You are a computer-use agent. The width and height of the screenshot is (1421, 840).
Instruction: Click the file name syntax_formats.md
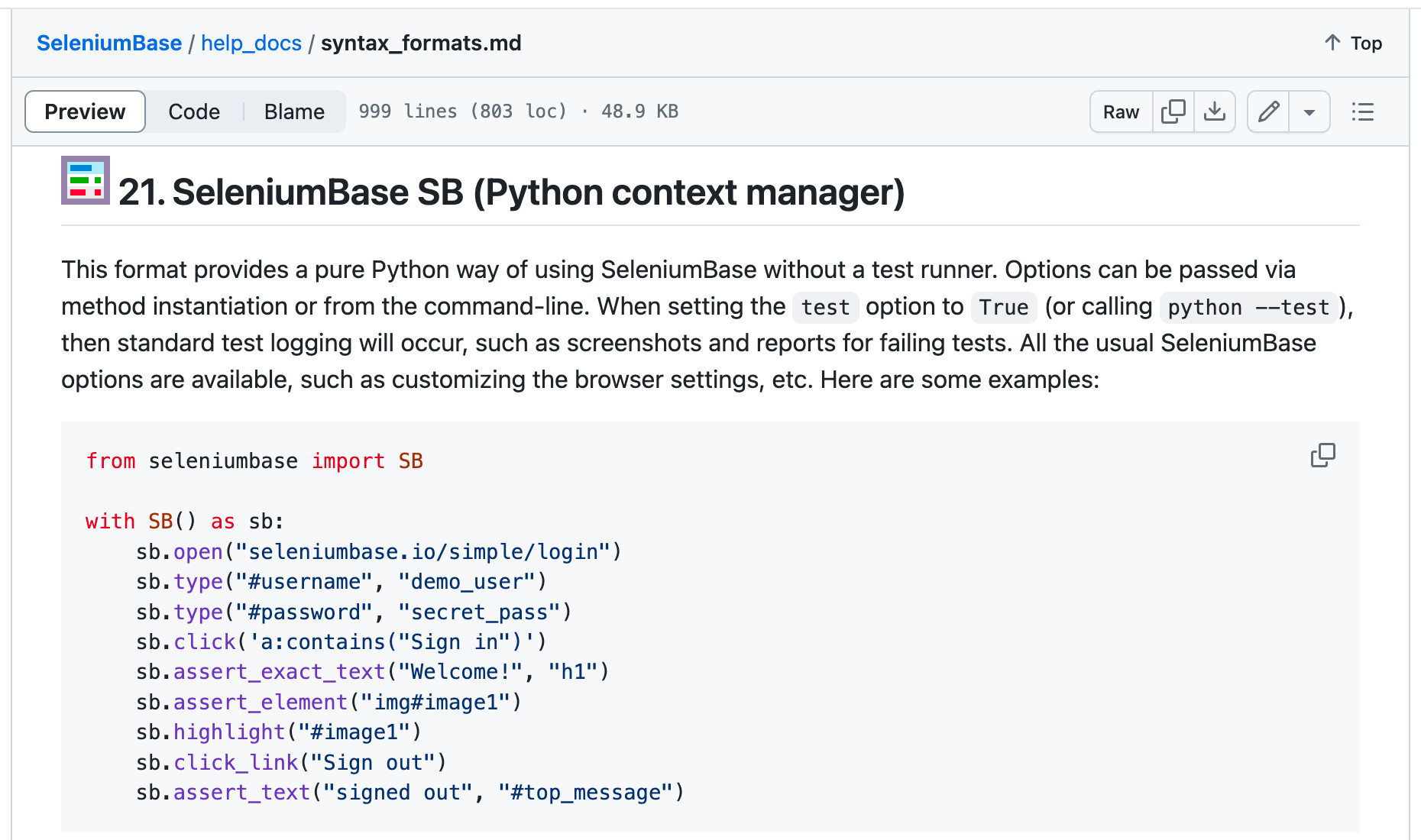tap(421, 43)
